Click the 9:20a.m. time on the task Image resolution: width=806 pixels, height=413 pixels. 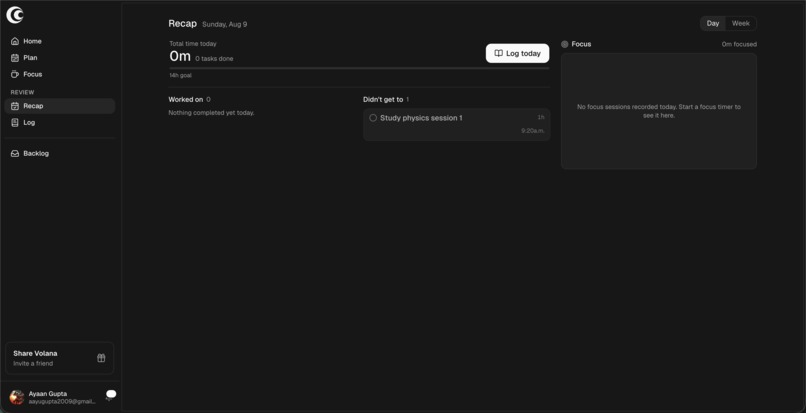[x=533, y=131]
